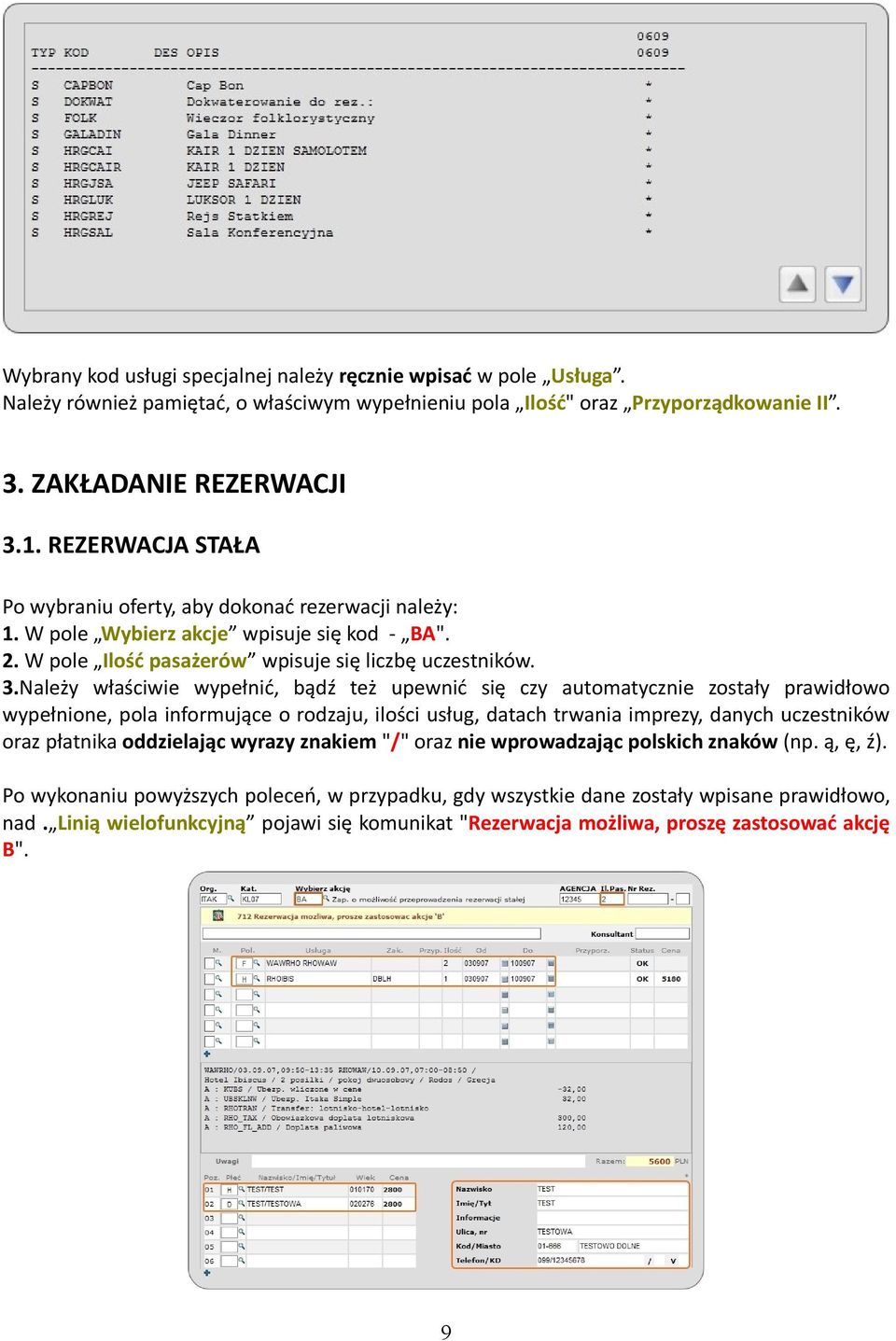This screenshot has height=1341, width=896.
Task: Click the empty Informacje field
Action: (x=610, y=1218)
